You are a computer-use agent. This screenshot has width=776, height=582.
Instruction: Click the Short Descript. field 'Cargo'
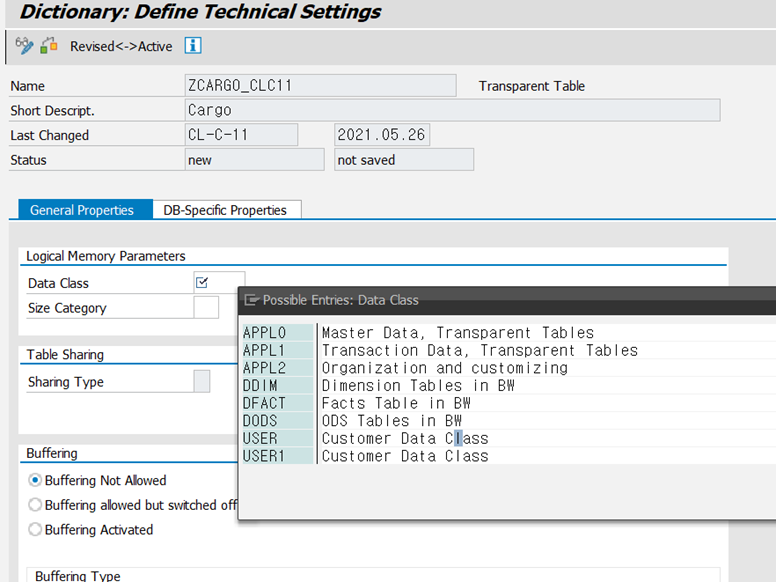[452, 110]
